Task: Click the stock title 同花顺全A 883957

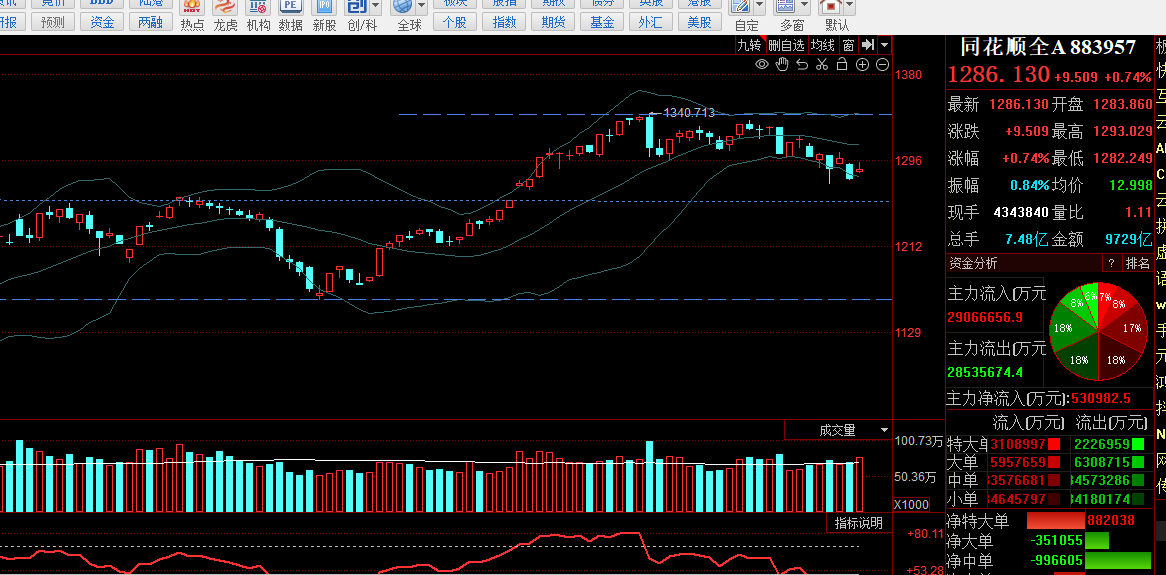Action: point(1049,48)
